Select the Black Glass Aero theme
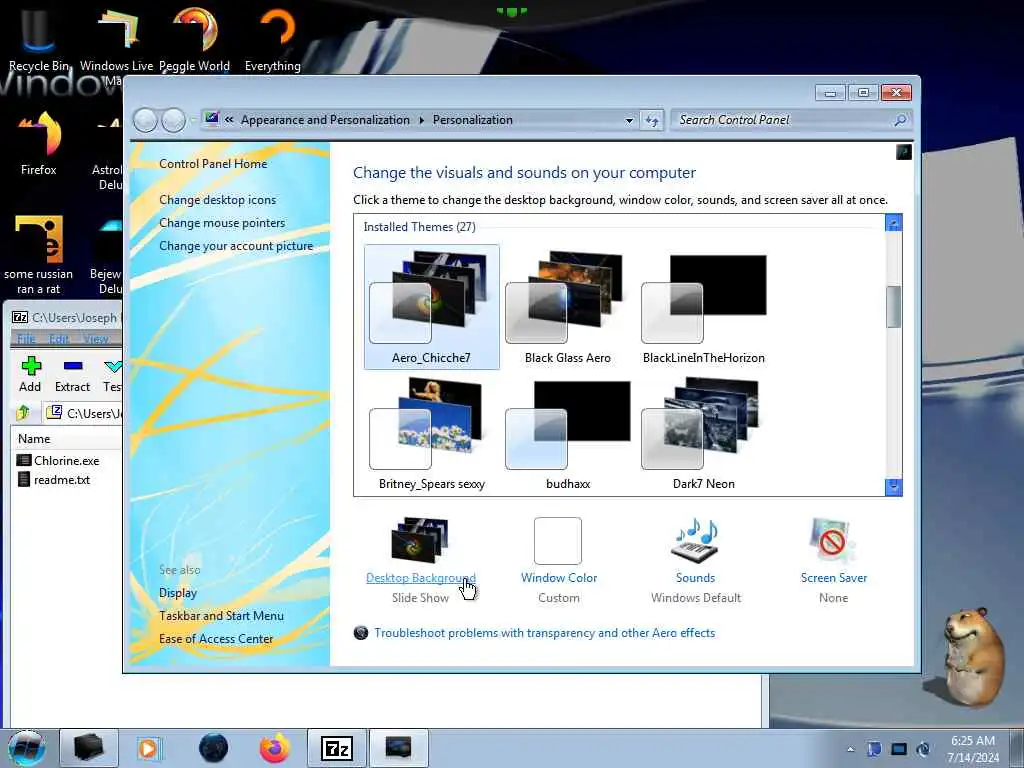The width and height of the screenshot is (1024, 768). point(568,307)
